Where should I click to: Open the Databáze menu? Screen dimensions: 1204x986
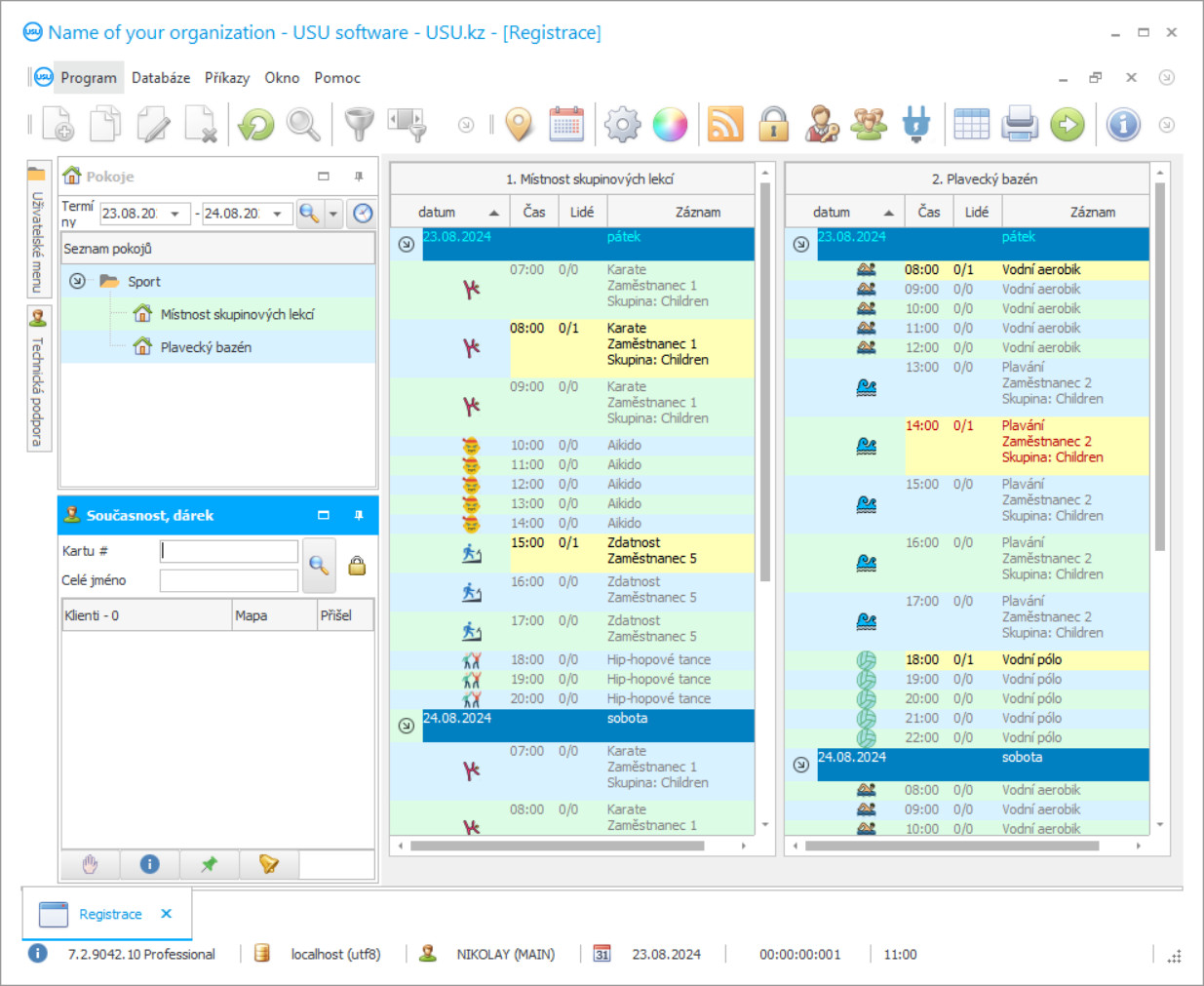coord(161,78)
